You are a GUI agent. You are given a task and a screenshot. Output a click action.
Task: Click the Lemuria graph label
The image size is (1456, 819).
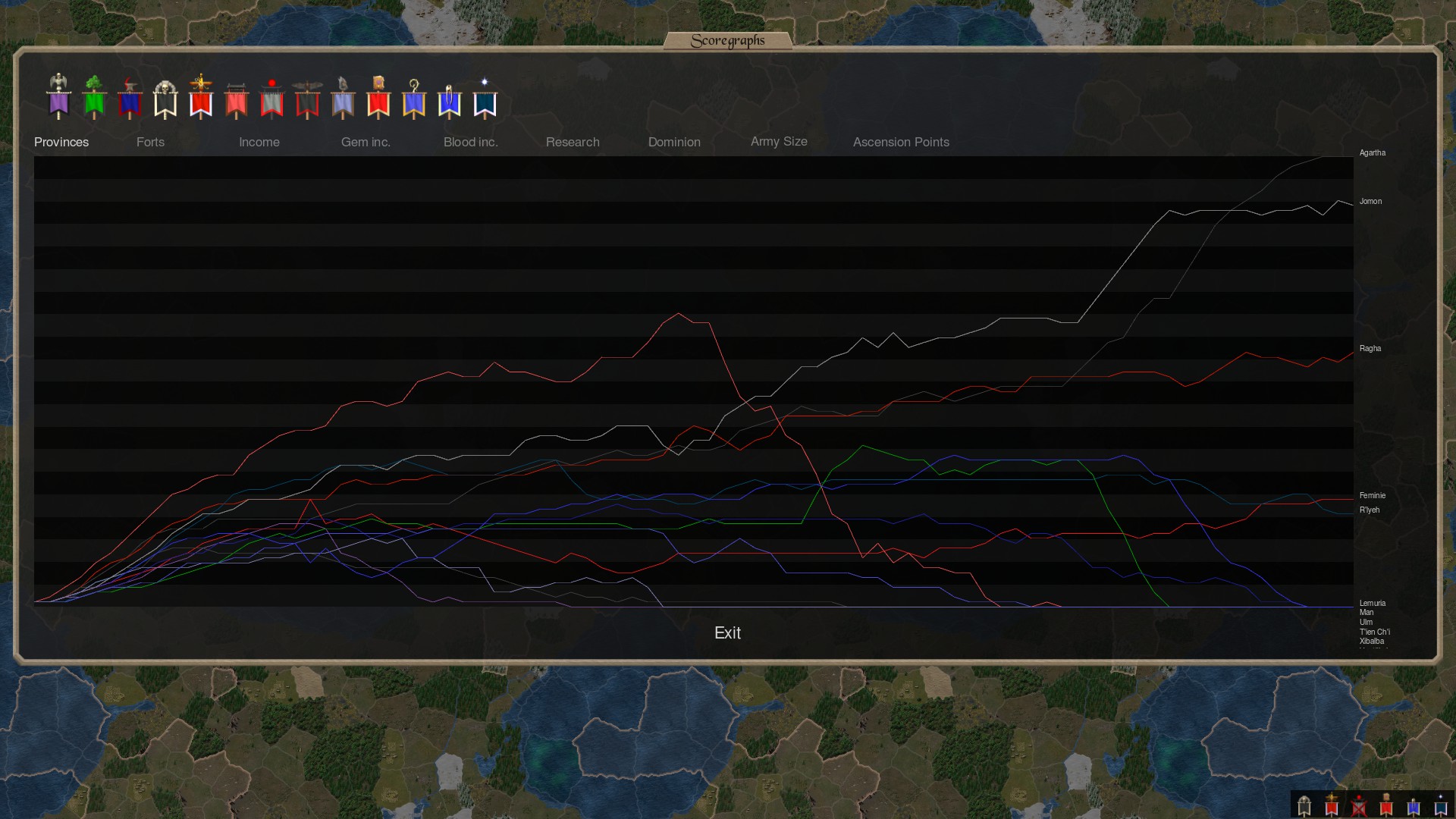[x=1372, y=603]
